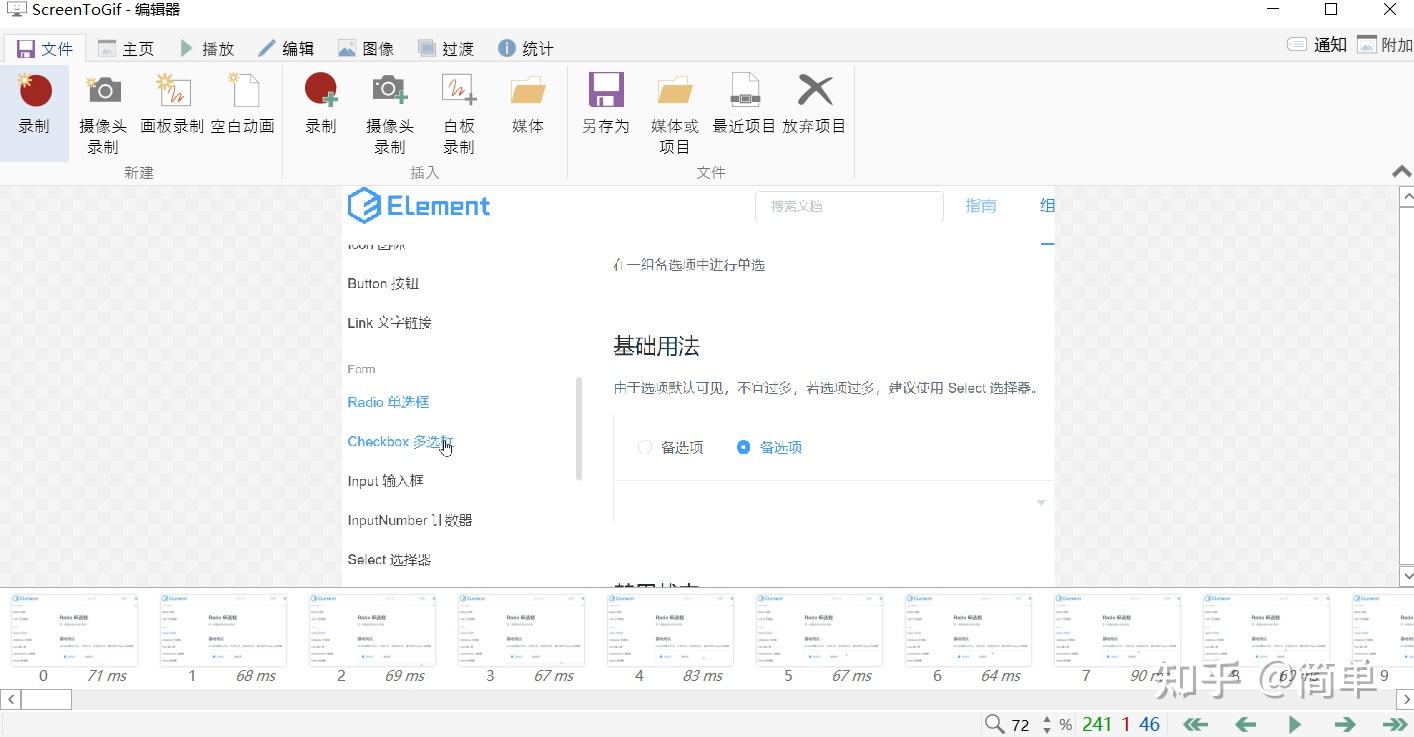Click the timeline scrollbar left arrow
This screenshot has height=737, width=1414.
coord(10,699)
